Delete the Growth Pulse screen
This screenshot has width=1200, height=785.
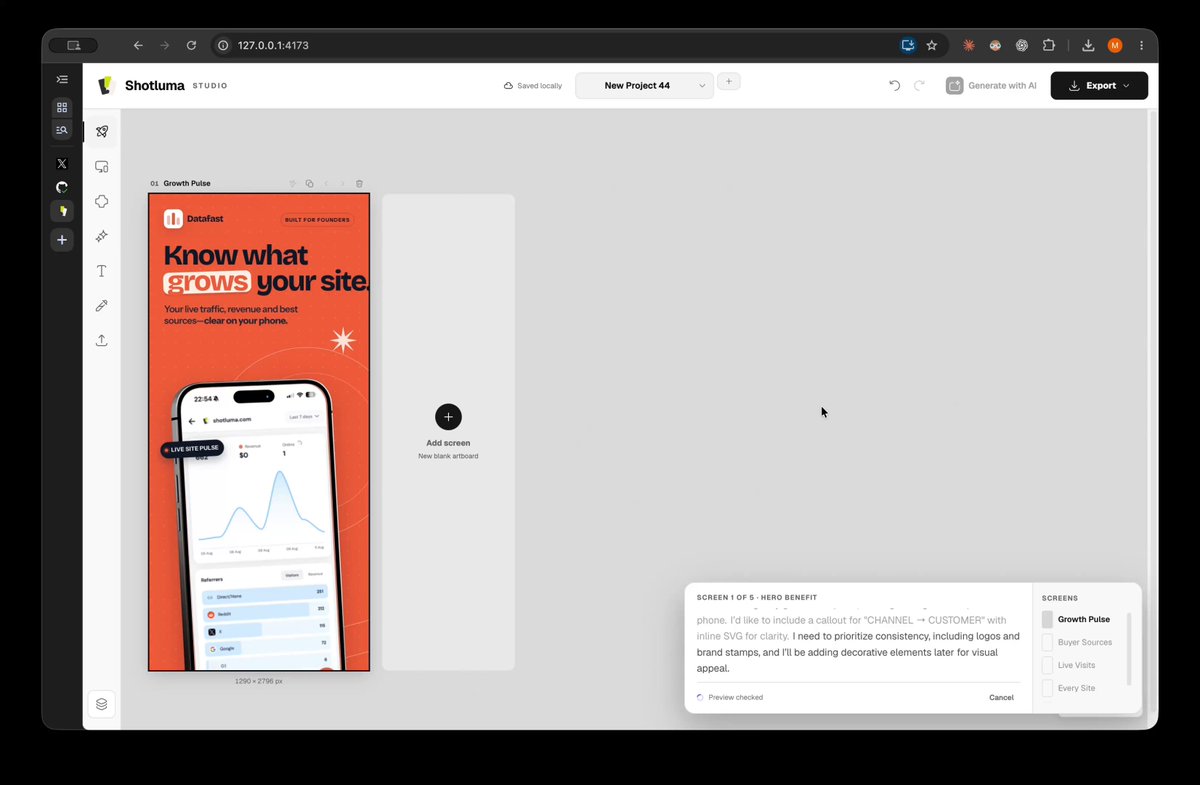(x=360, y=184)
